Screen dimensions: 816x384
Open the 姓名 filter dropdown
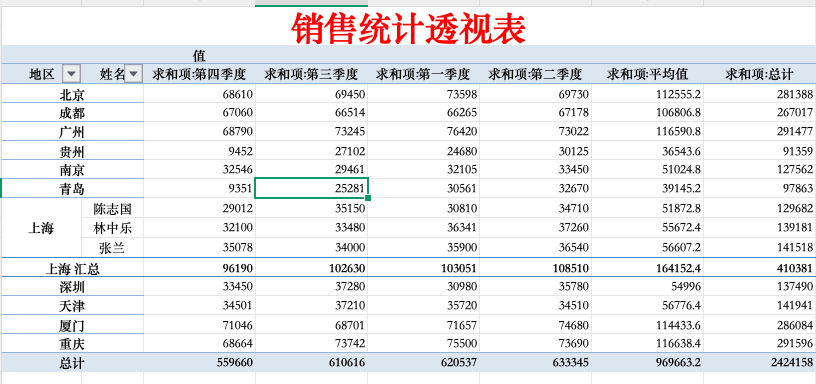click(134, 74)
